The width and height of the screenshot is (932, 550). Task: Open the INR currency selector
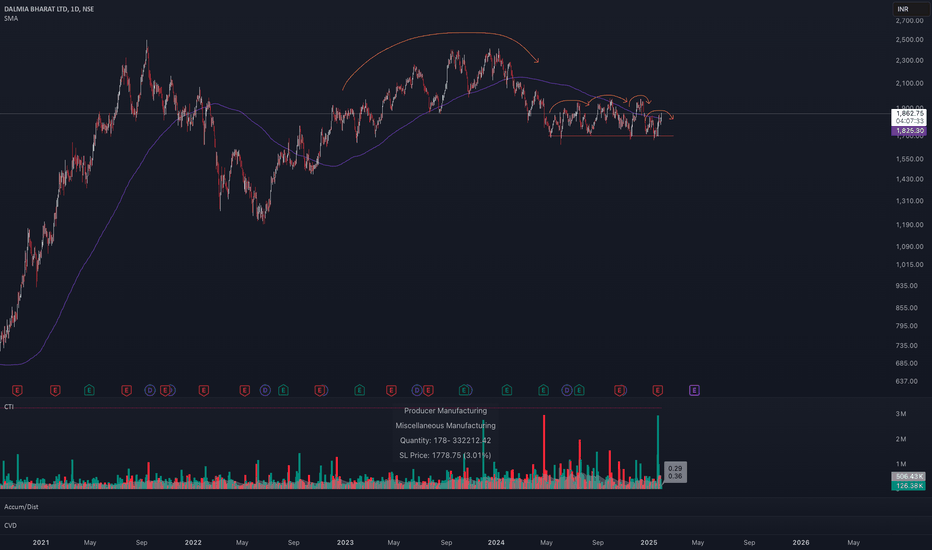[x=910, y=9]
